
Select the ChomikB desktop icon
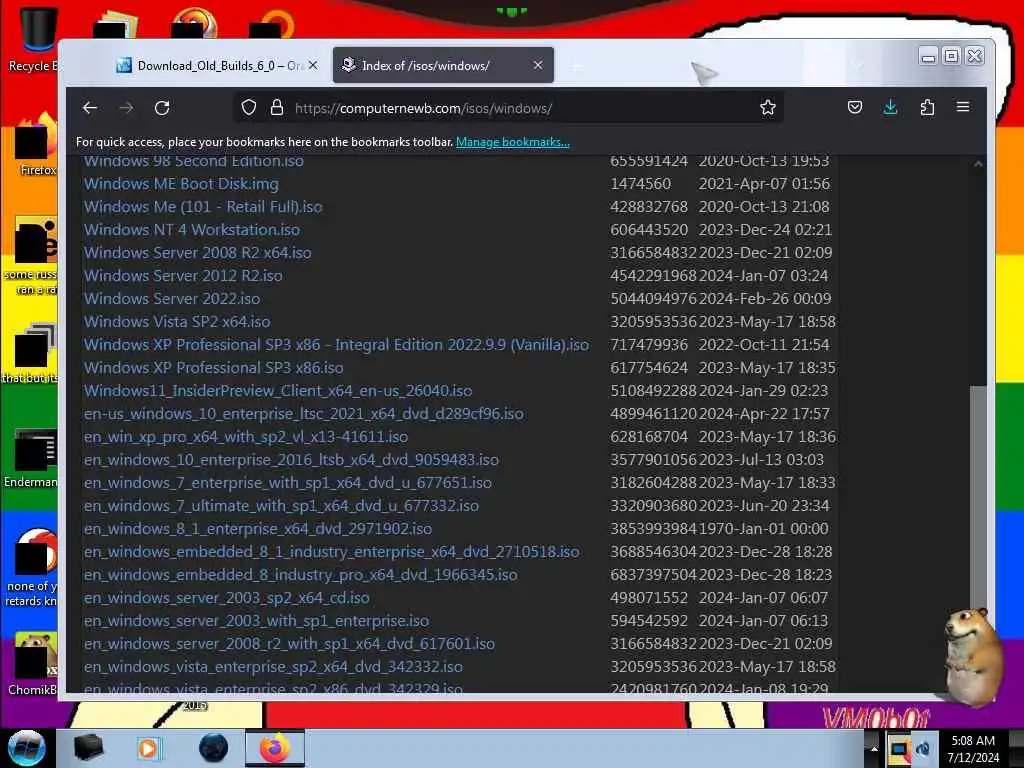click(33, 663)
